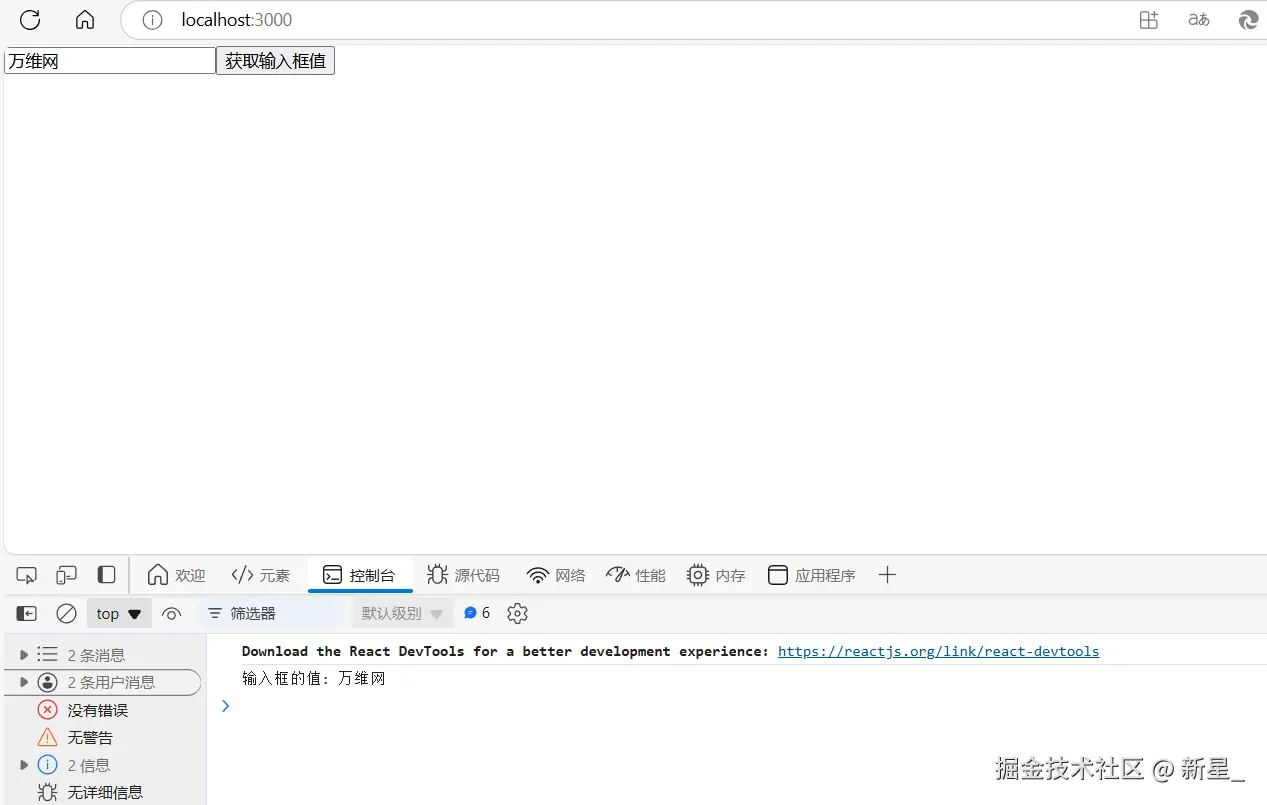The image size is (1267, 805).
Task: Open the 源代码 tab
Action: coord(463,575)
